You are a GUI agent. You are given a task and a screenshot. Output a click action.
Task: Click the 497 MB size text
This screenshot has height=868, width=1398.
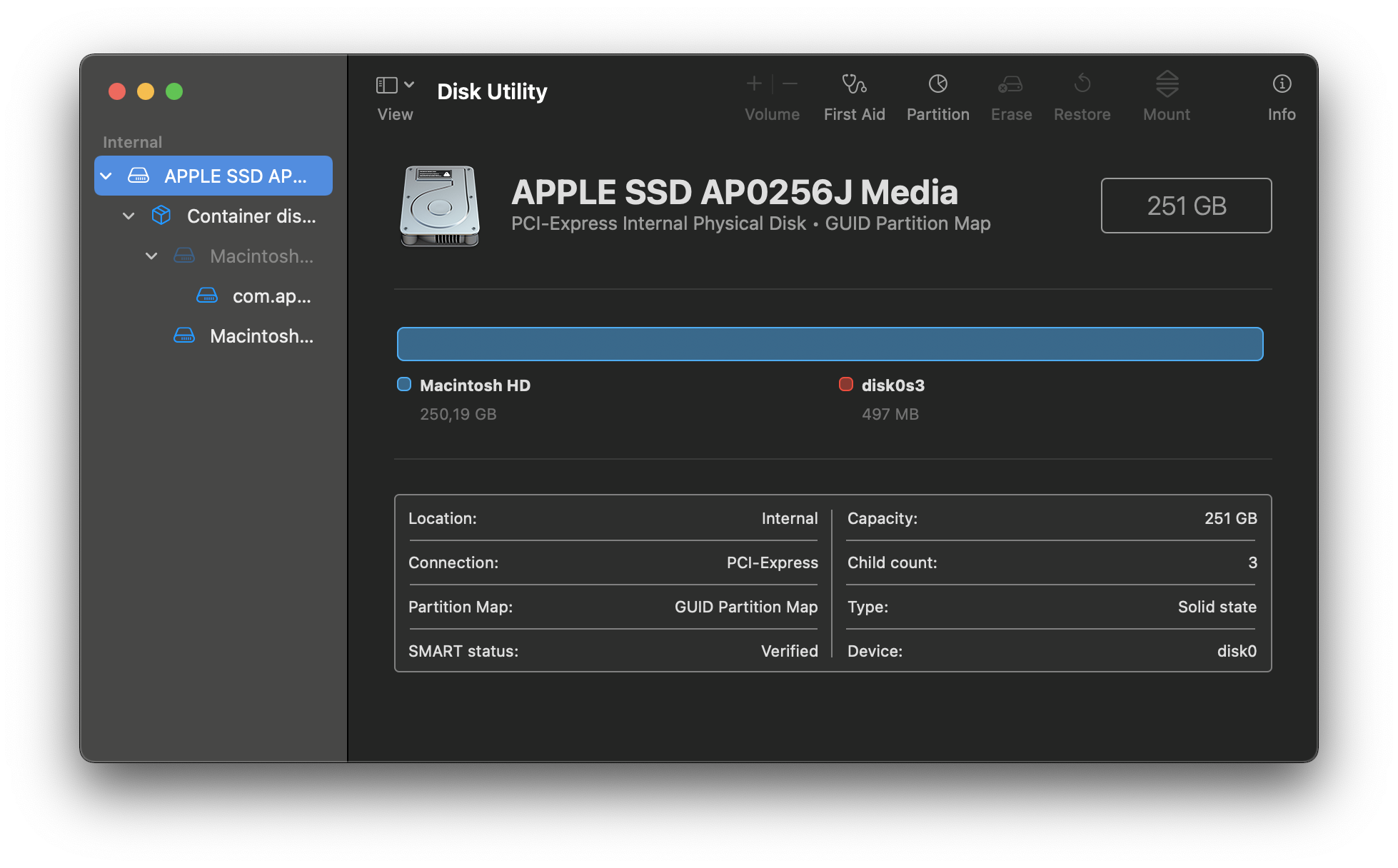[890, 414]
